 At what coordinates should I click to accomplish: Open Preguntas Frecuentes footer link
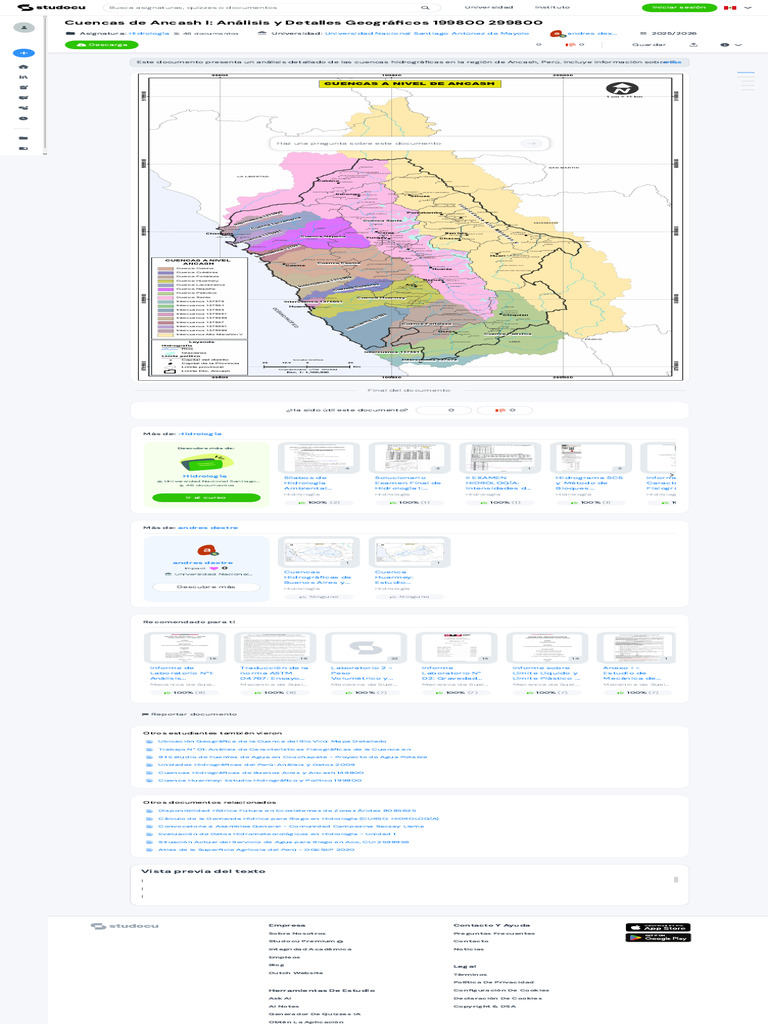click(494, 933)
